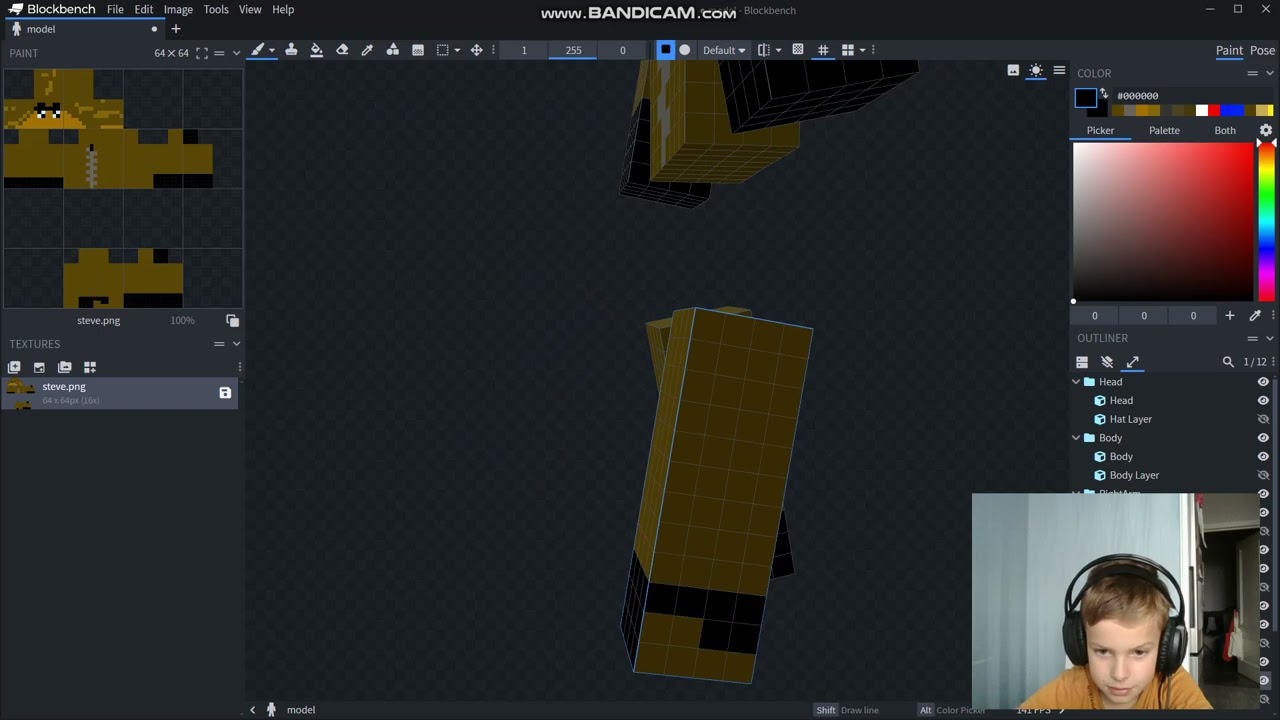Add current color to palette
Screen dimensions: 1280x720
[x=1230, y=316]
